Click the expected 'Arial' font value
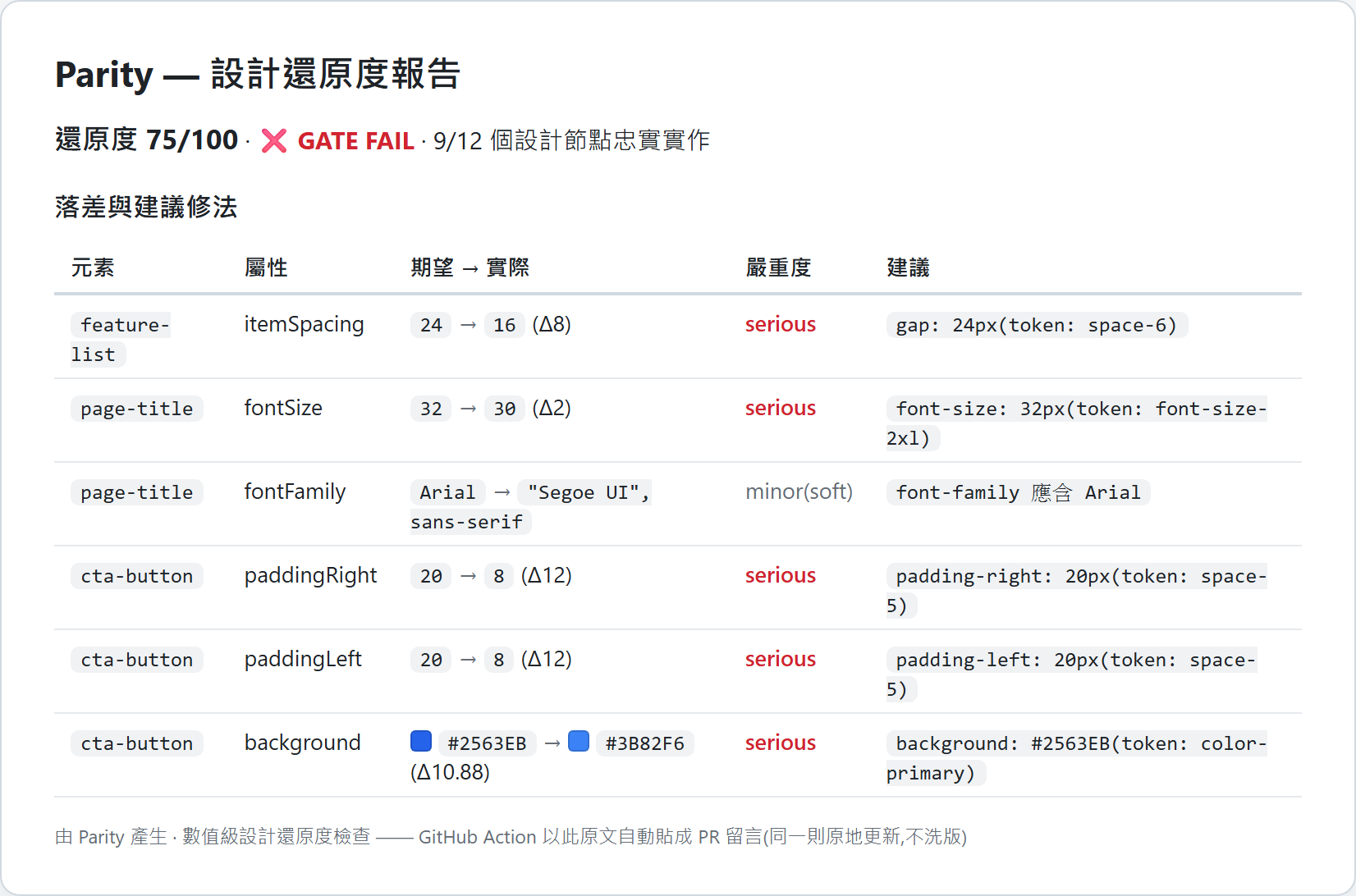The width and height of the screenshot is (1356, 896). click(447, 492)
